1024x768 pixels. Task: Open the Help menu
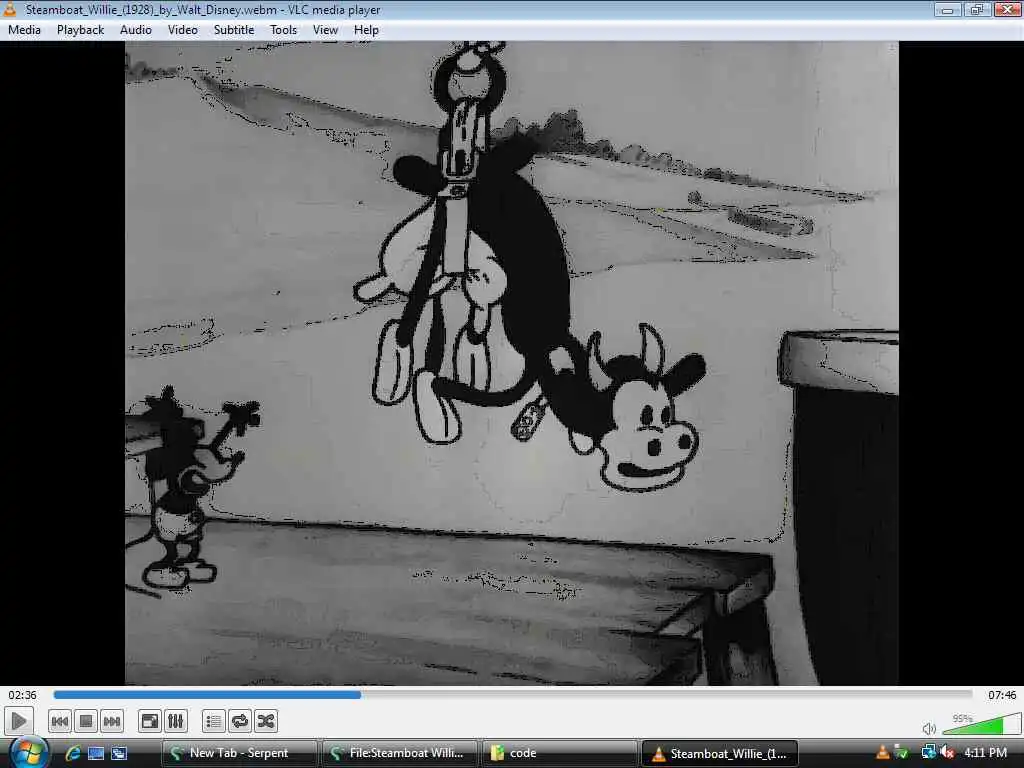[366, 30]
